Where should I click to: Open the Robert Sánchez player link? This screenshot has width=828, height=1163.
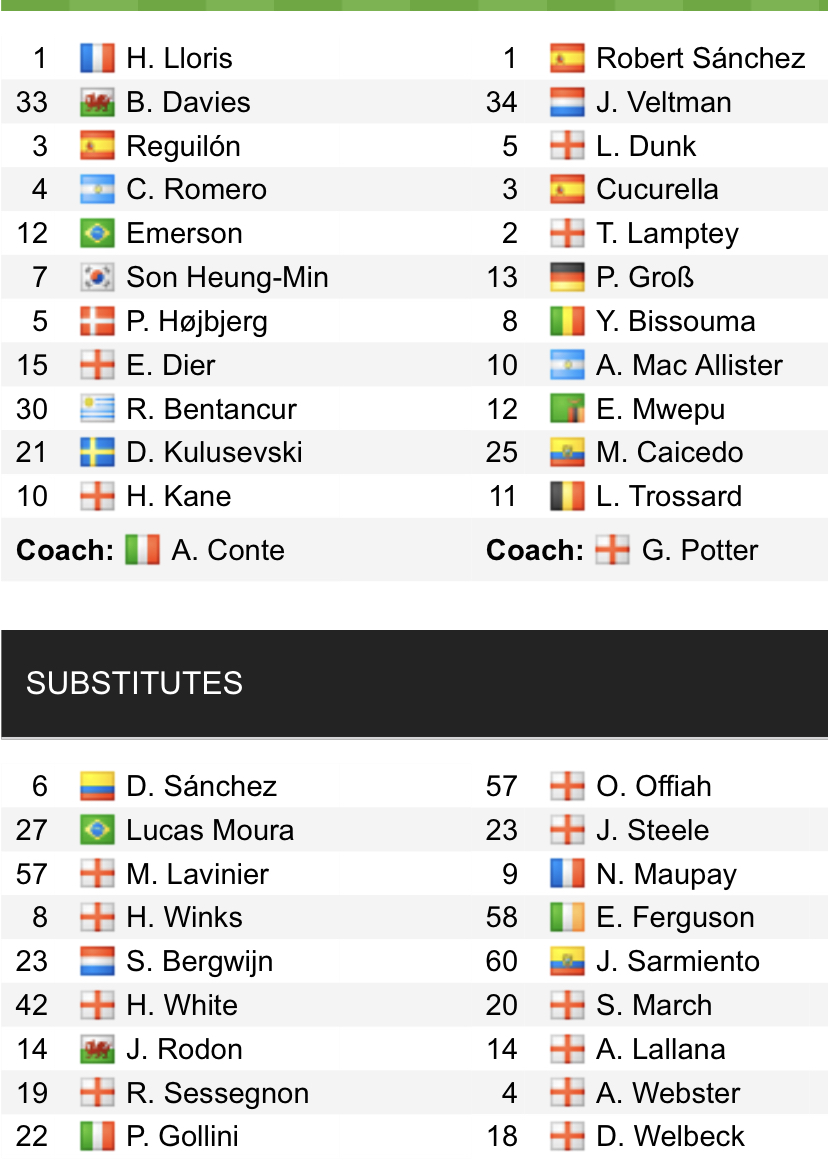pyautogui.click(x=700, y=58)
